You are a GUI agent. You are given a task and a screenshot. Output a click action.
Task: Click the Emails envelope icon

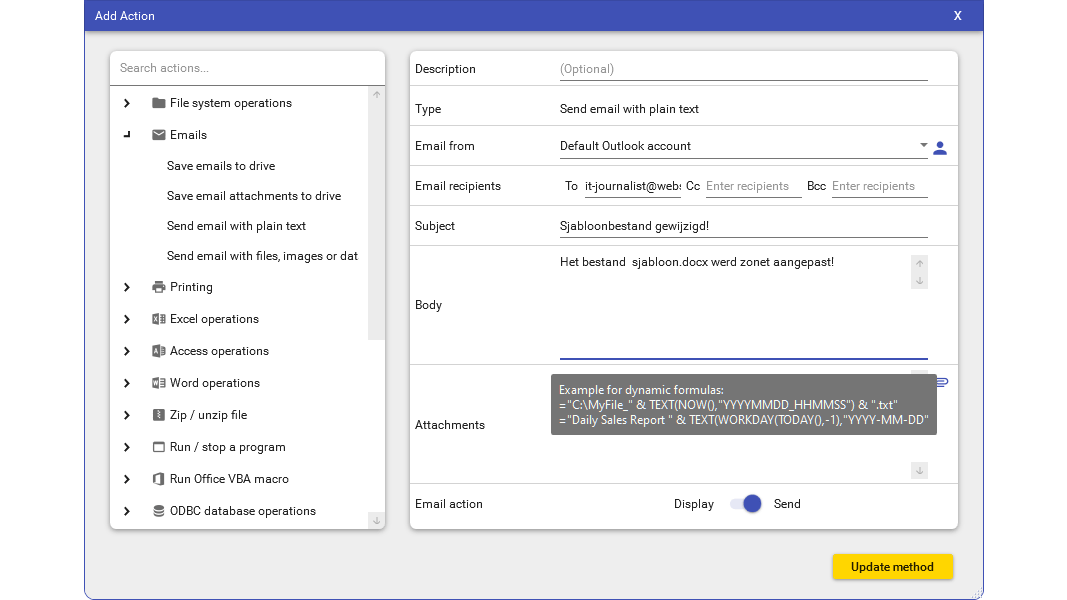pyautogui.click(x=158, y=135)
